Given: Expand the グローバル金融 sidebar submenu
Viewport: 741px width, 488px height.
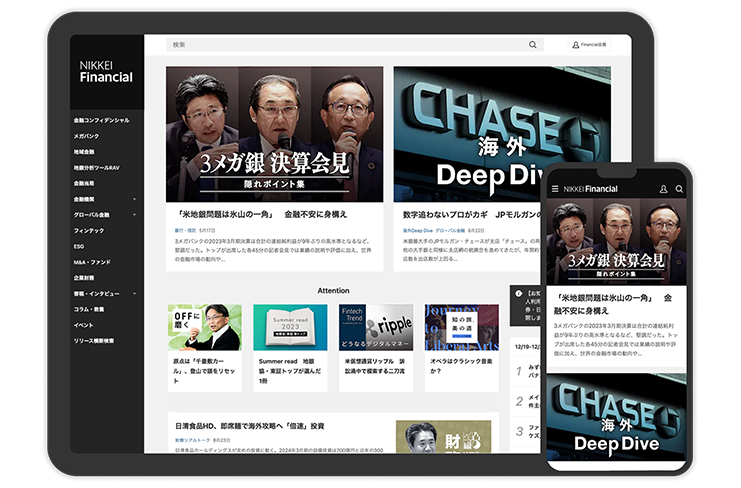Looking at the screenshot, I should point(133,215).
